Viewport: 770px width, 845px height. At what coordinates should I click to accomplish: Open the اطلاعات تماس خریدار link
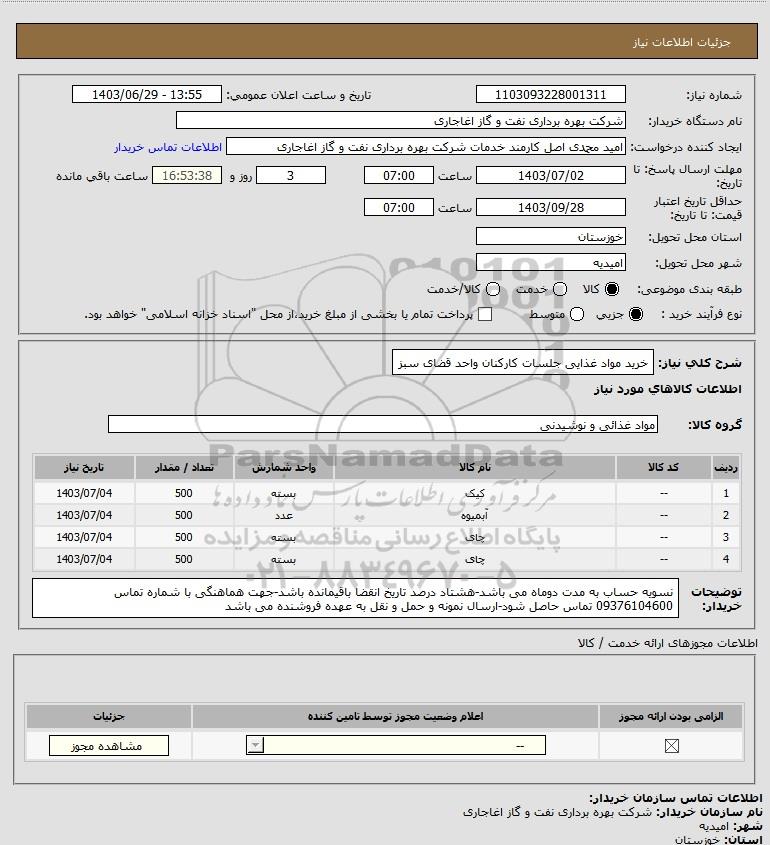coord(168,147)
